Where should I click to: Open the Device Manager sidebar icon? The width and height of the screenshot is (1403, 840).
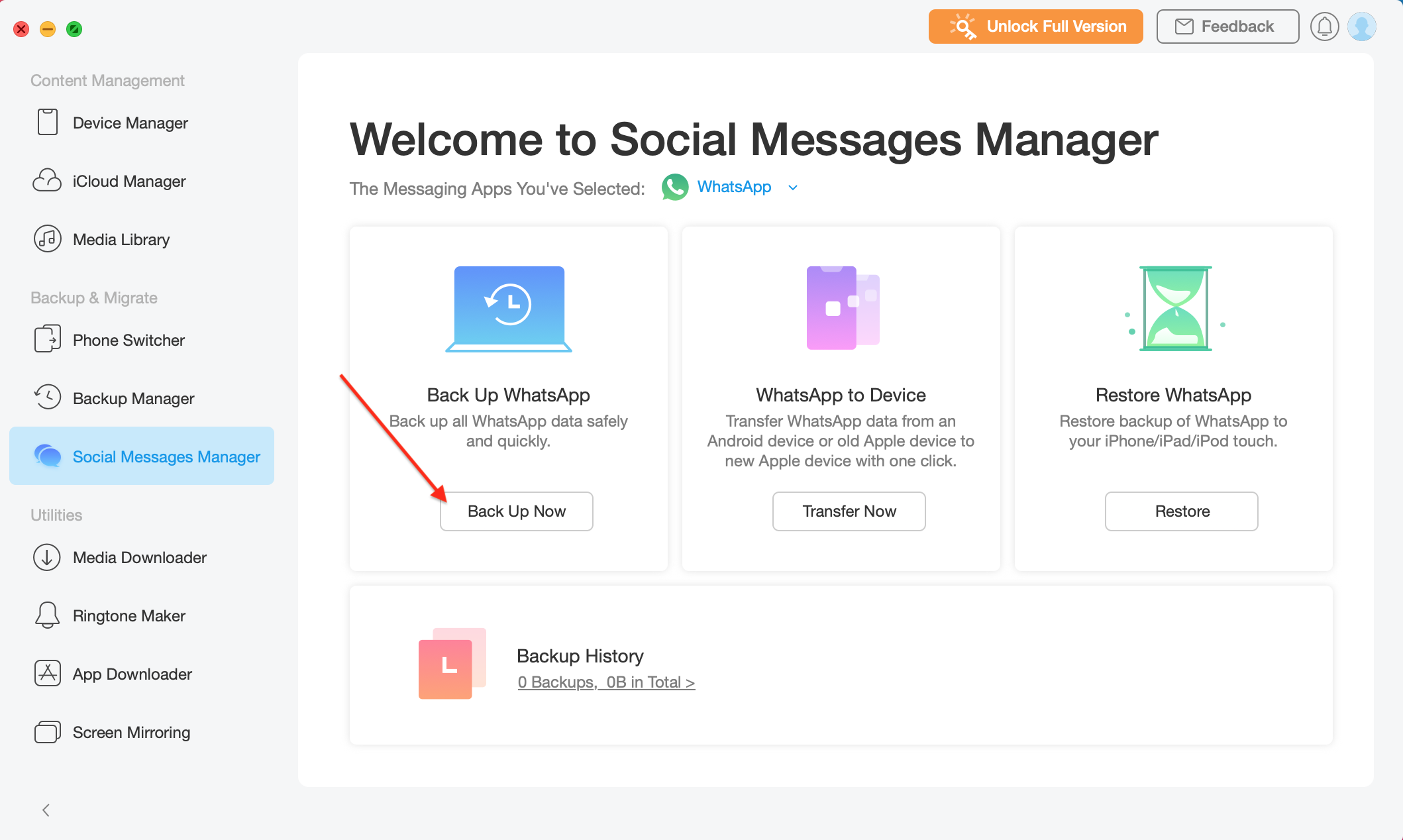pos(47,122)
